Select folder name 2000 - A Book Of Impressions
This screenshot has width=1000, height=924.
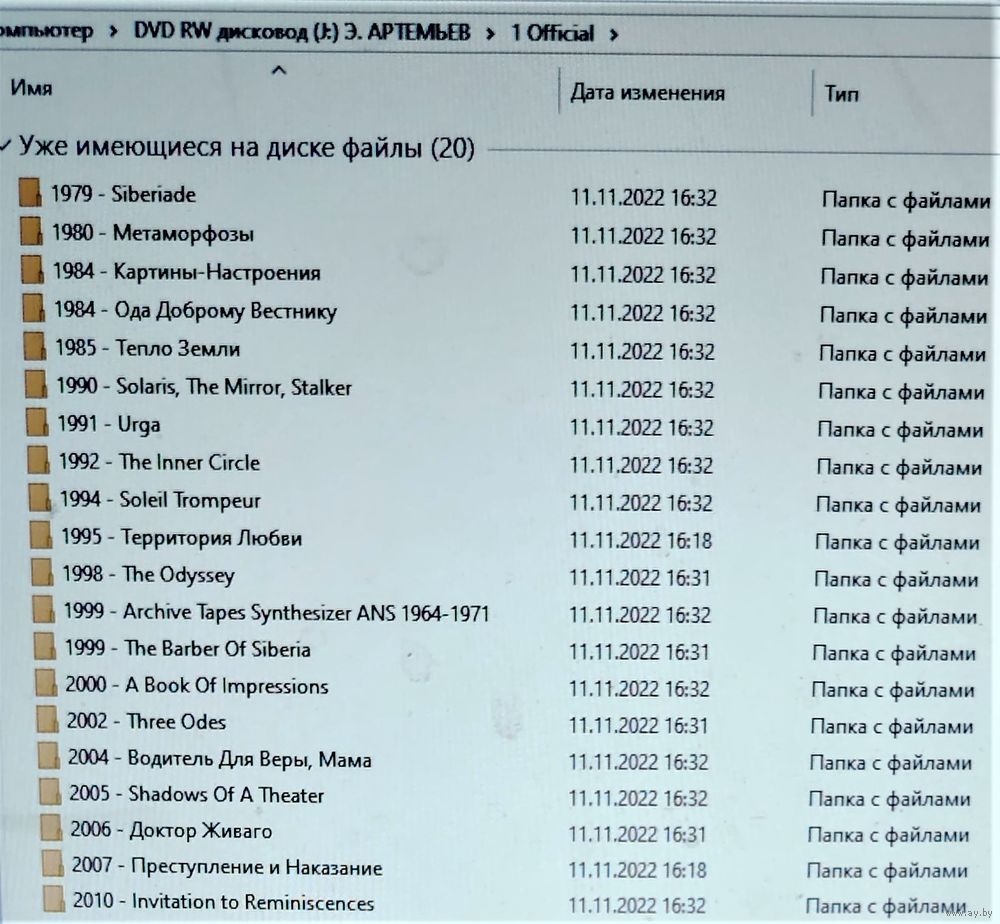(197, 686)
